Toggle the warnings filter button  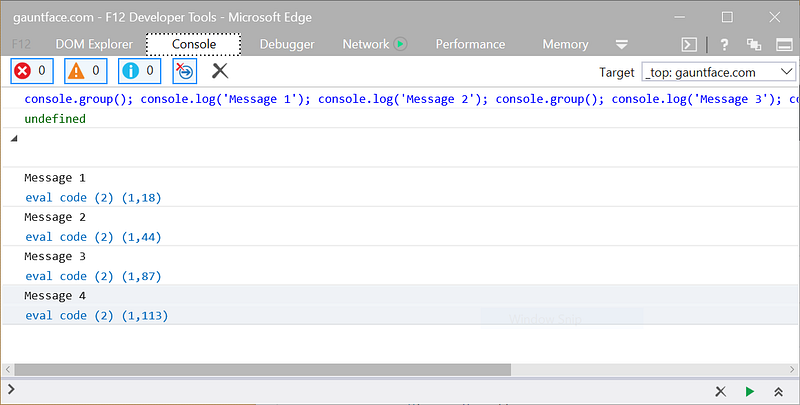tap(86, 71)
